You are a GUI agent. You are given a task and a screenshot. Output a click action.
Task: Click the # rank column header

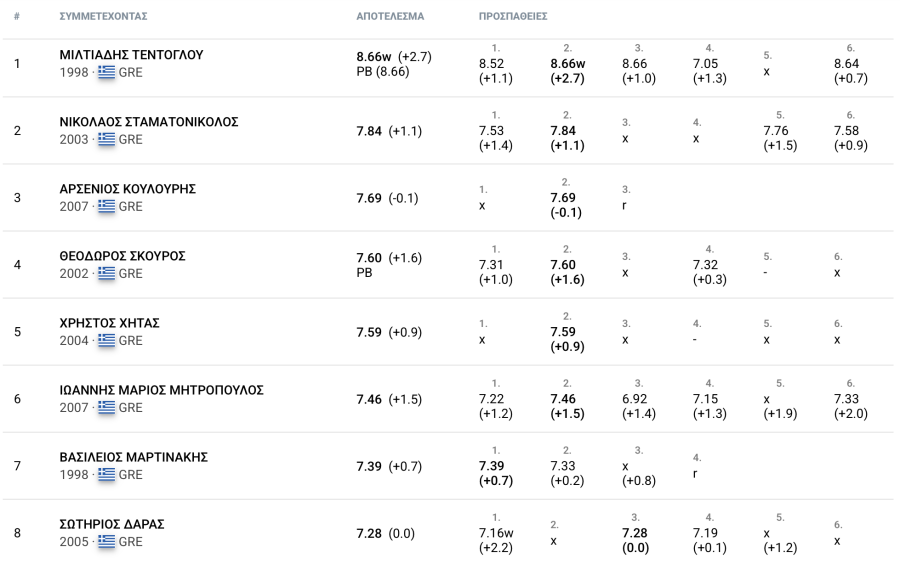17,17
